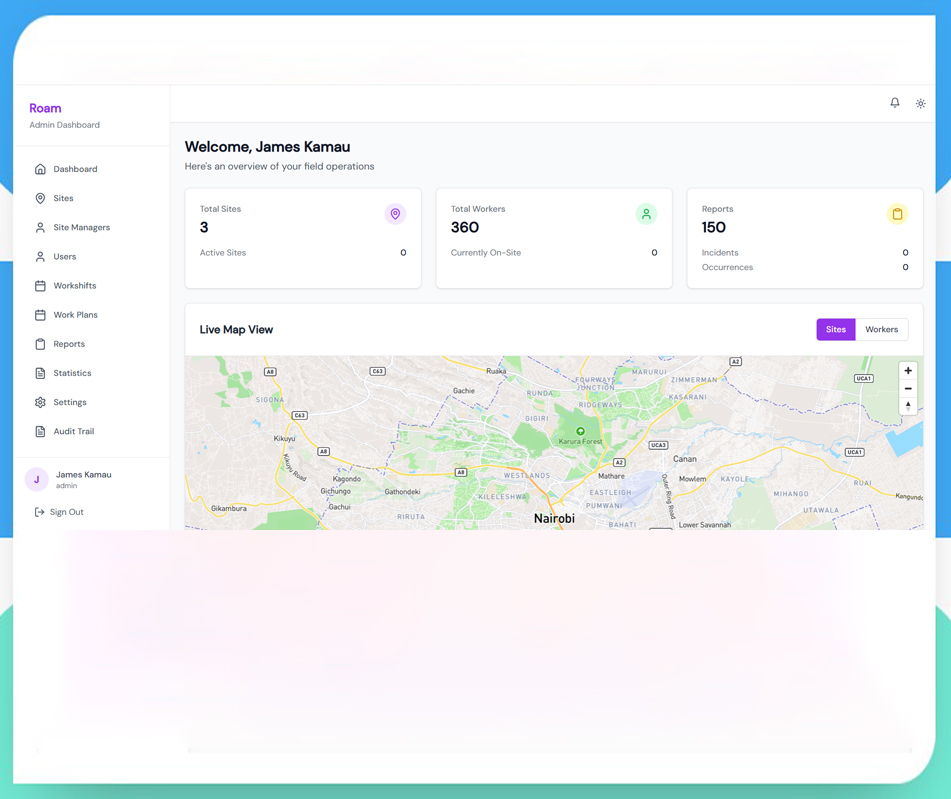
Task: Click the green person icon on Total Workers card
Action: 646,214
